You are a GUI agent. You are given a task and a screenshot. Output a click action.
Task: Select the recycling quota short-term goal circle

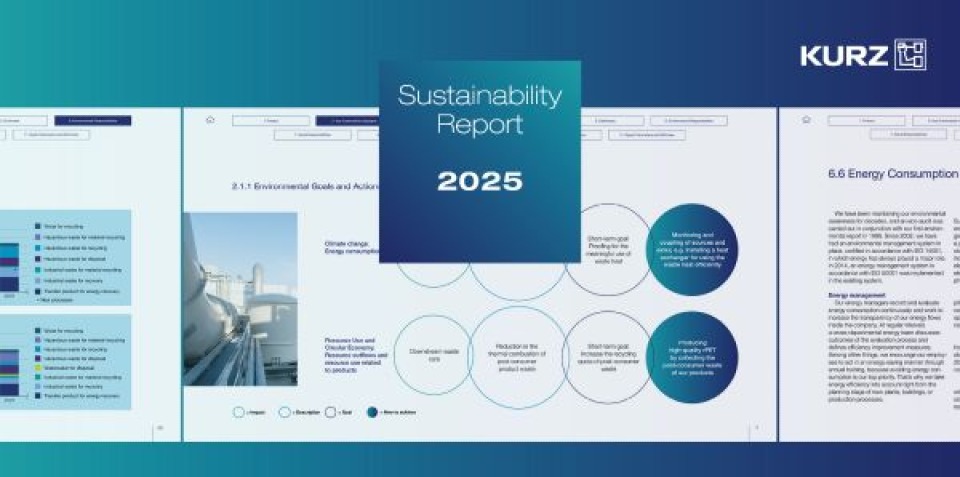coord(609,358)
